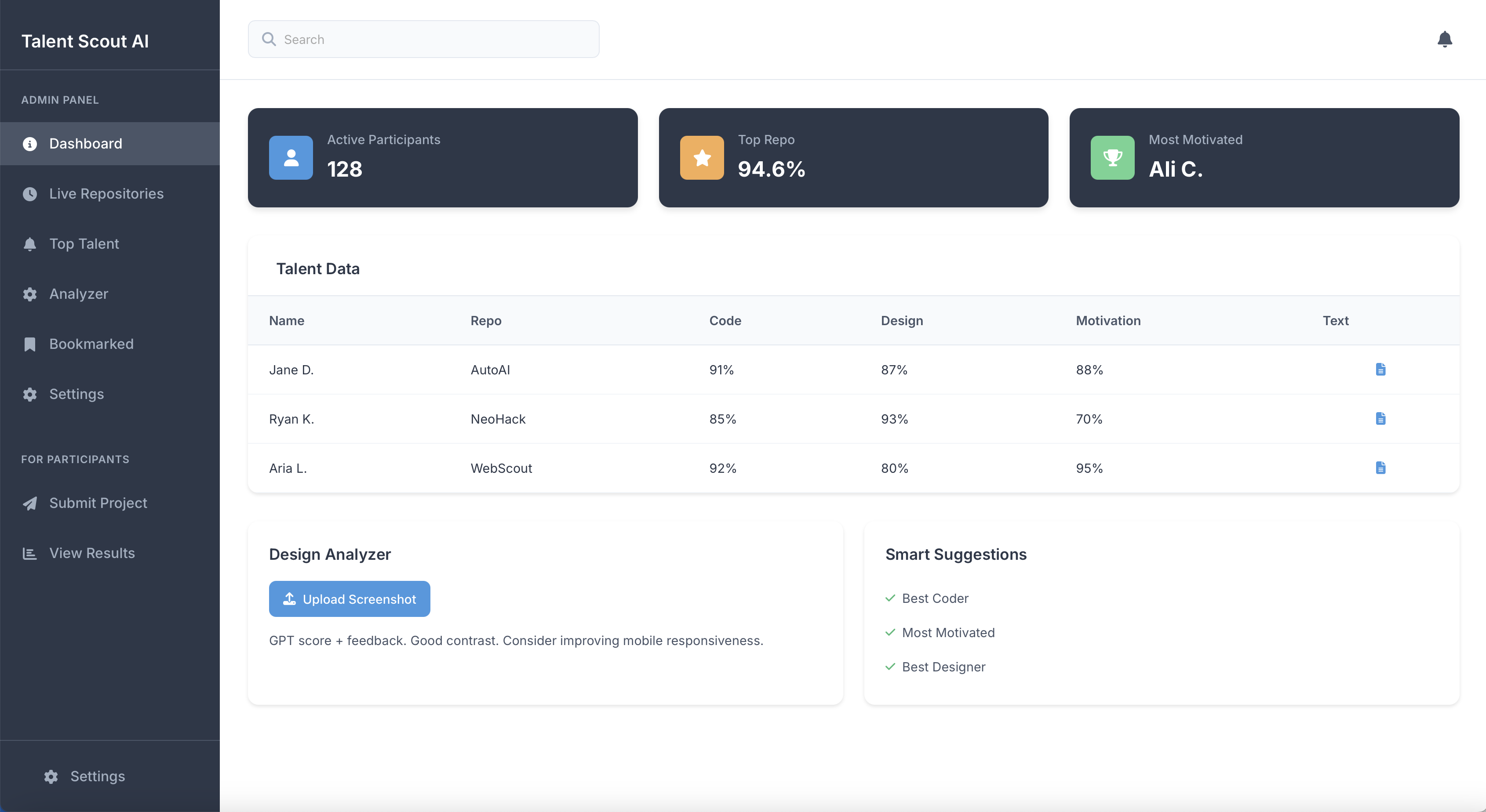
Task: Click the Best Designer checkmark
Action: pyautogui.click(x=890, y=667)
